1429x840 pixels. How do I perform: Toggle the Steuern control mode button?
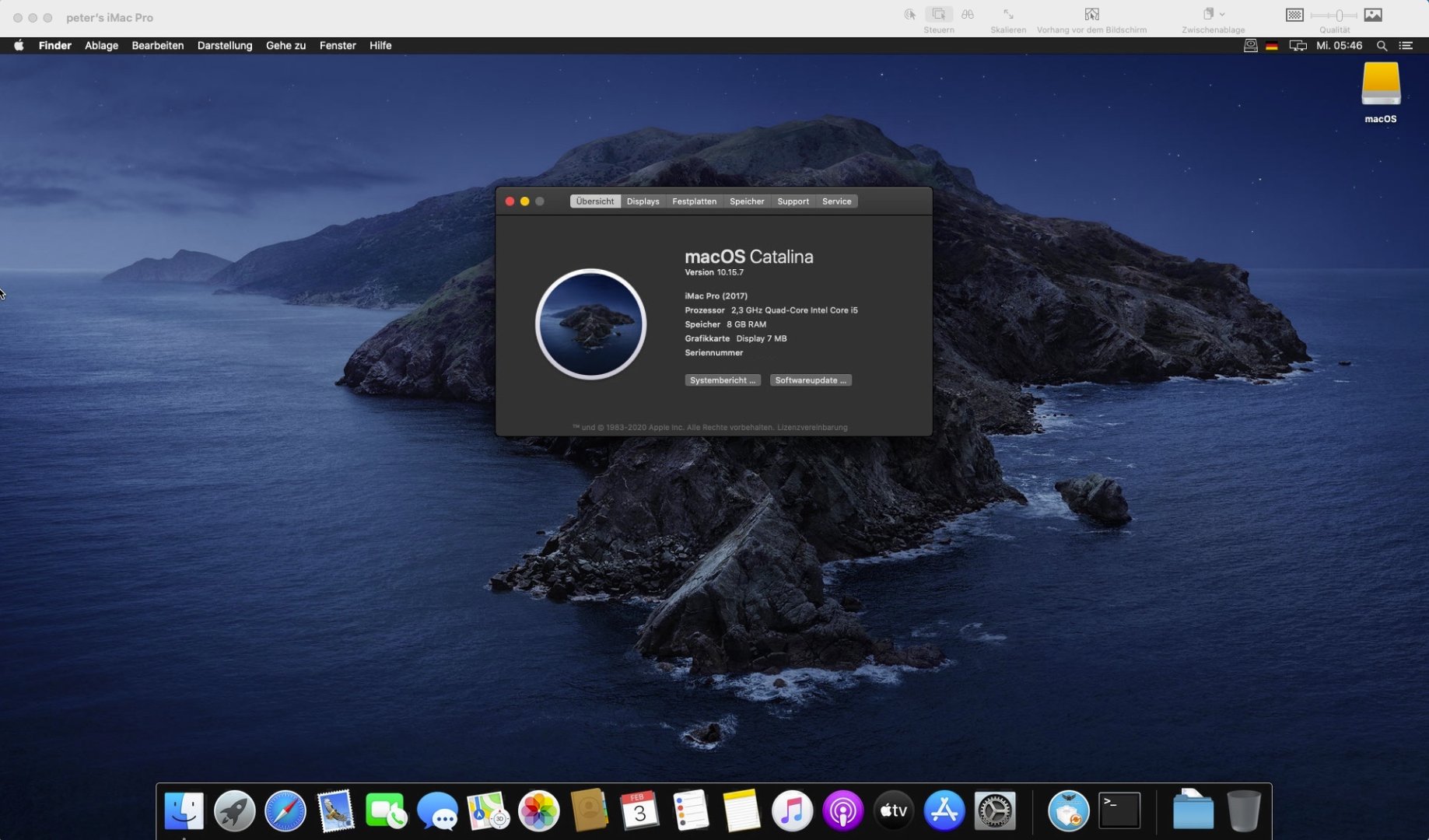pyautogui.click(x=939, y=15)
